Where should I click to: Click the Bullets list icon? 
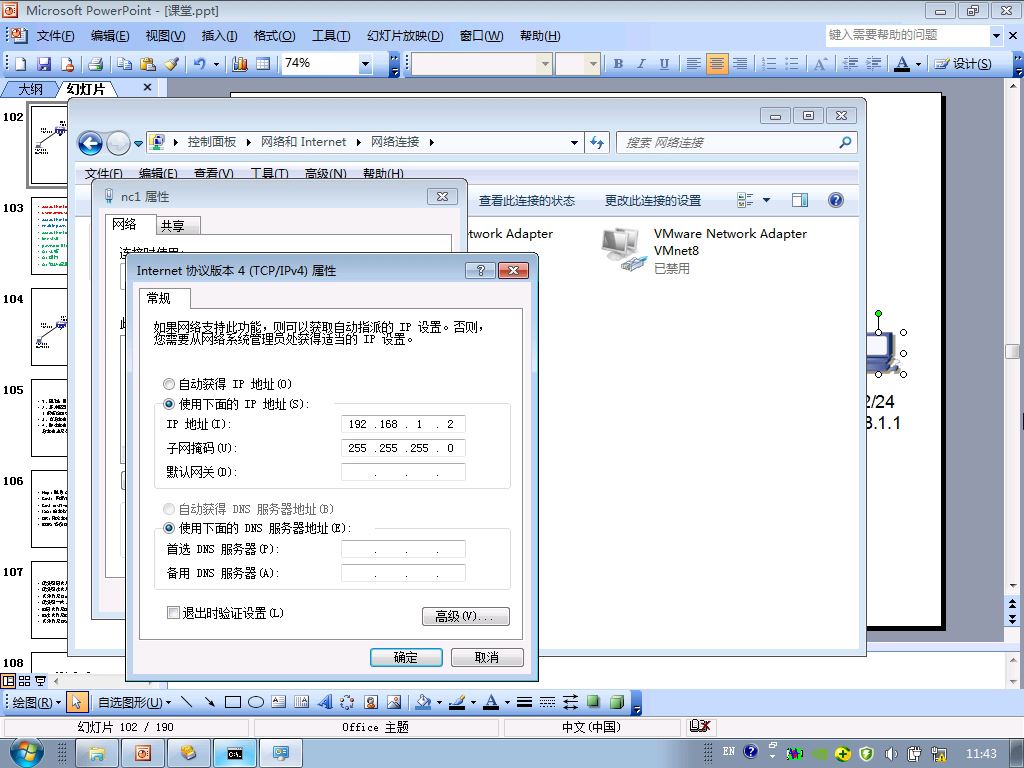[792, 63]
